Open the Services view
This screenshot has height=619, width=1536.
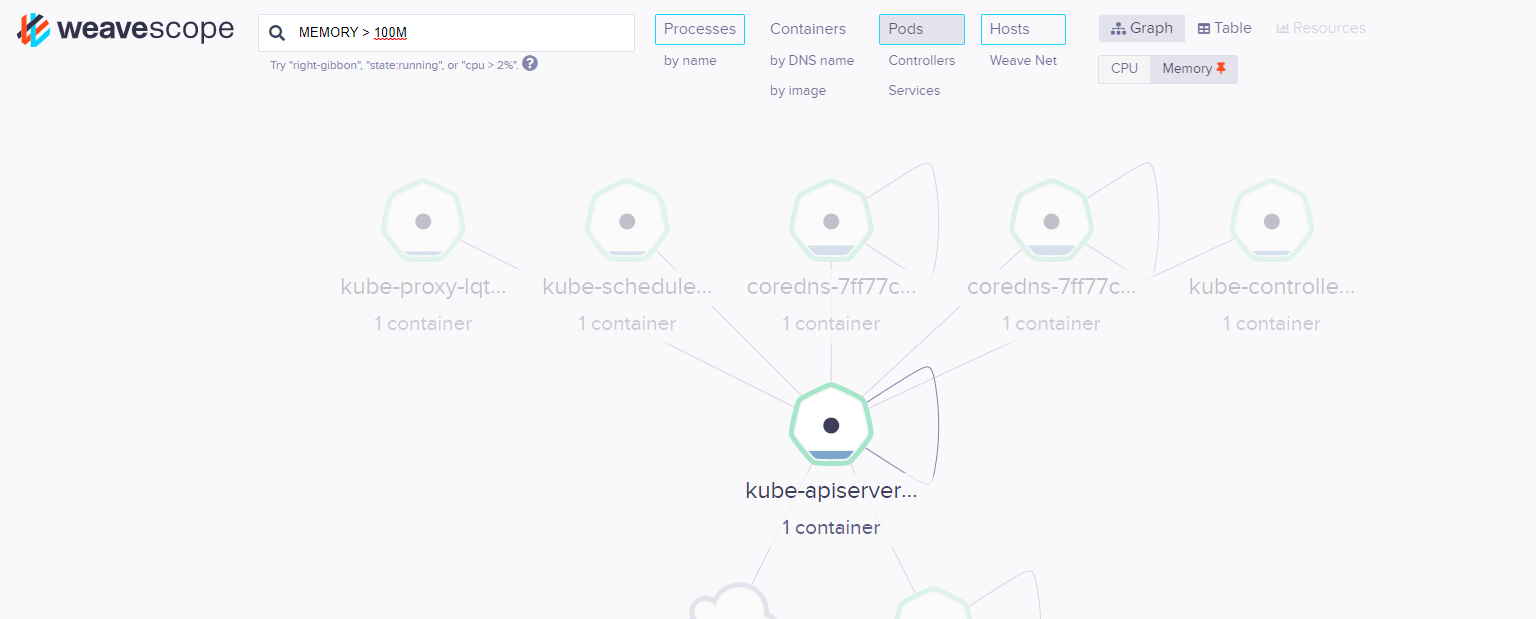coord(914,90)
